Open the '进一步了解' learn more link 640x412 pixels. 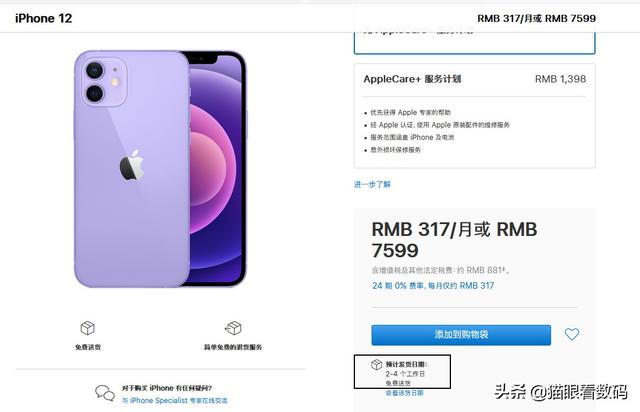(372, 185)
